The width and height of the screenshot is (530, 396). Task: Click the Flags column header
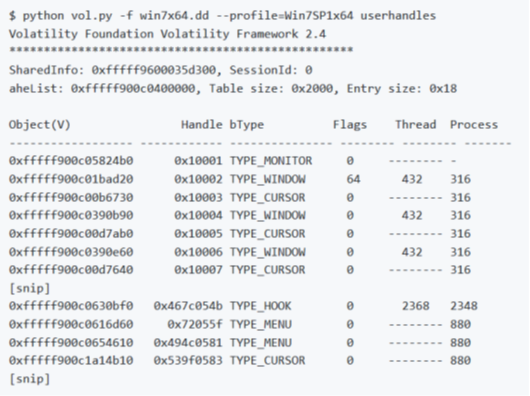click(x=350, y=125)
